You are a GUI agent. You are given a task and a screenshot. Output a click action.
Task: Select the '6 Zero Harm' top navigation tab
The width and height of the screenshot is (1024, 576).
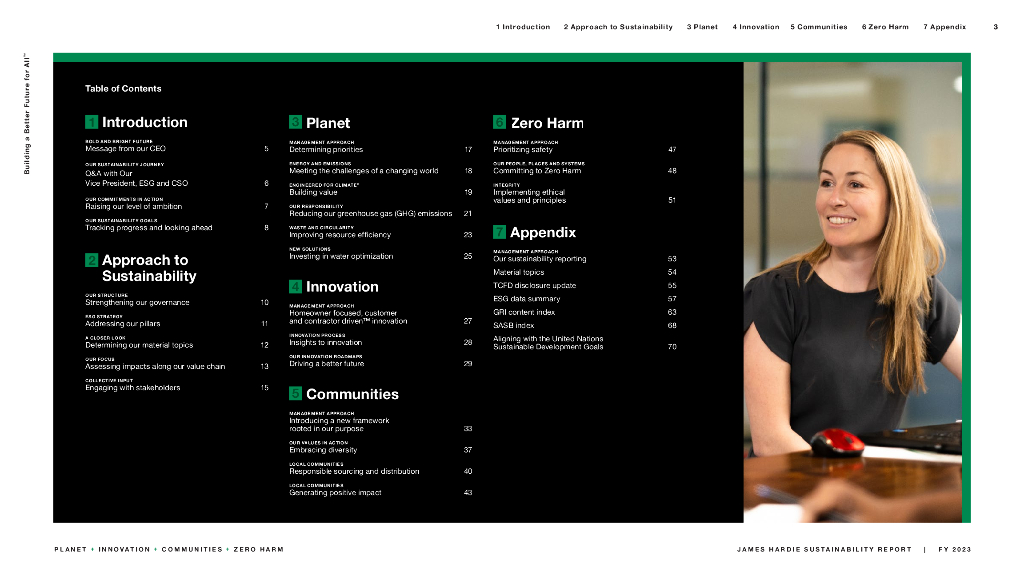(885, 27)
